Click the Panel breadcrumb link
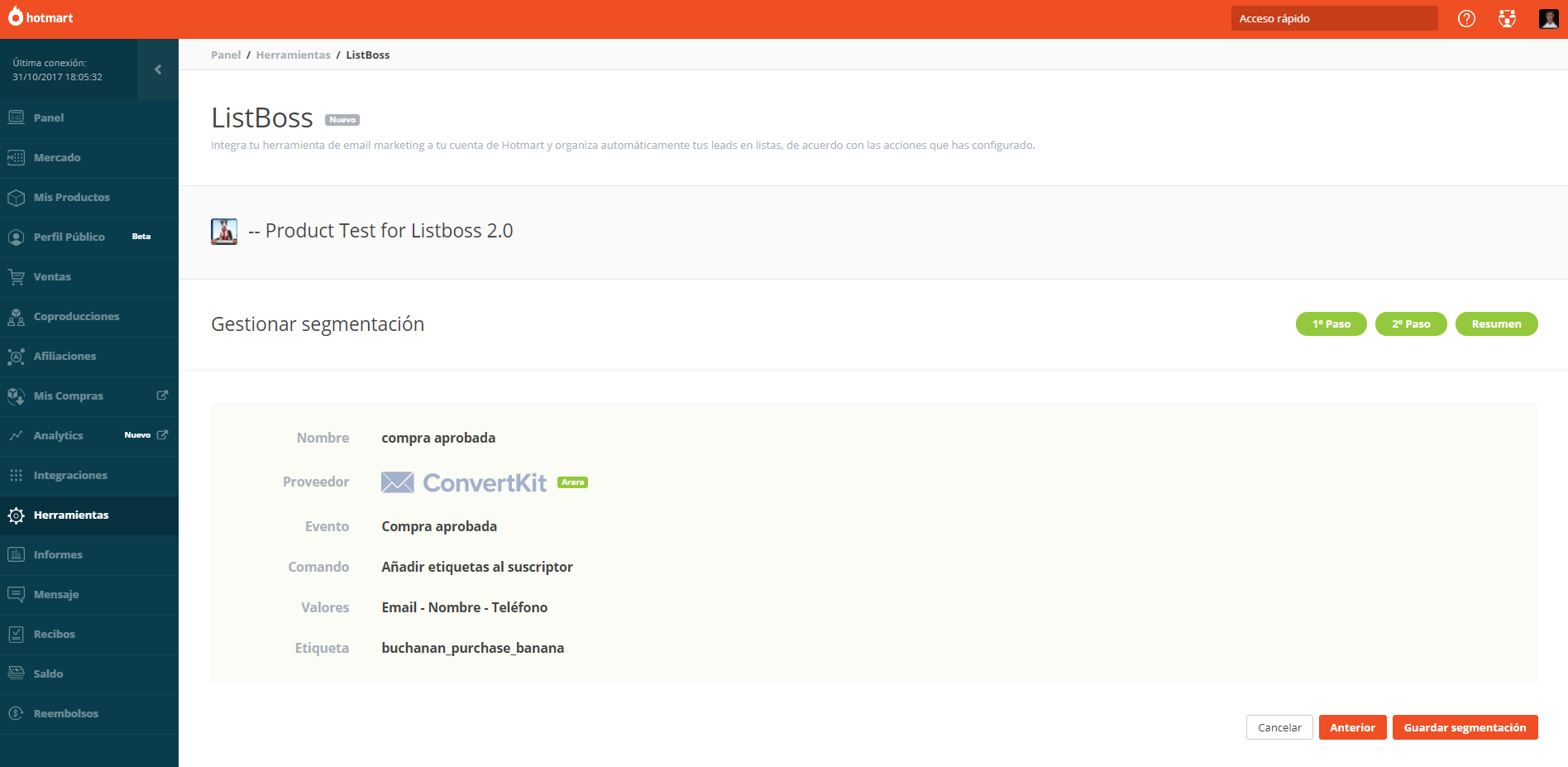1568x767 pixels. 226,55
